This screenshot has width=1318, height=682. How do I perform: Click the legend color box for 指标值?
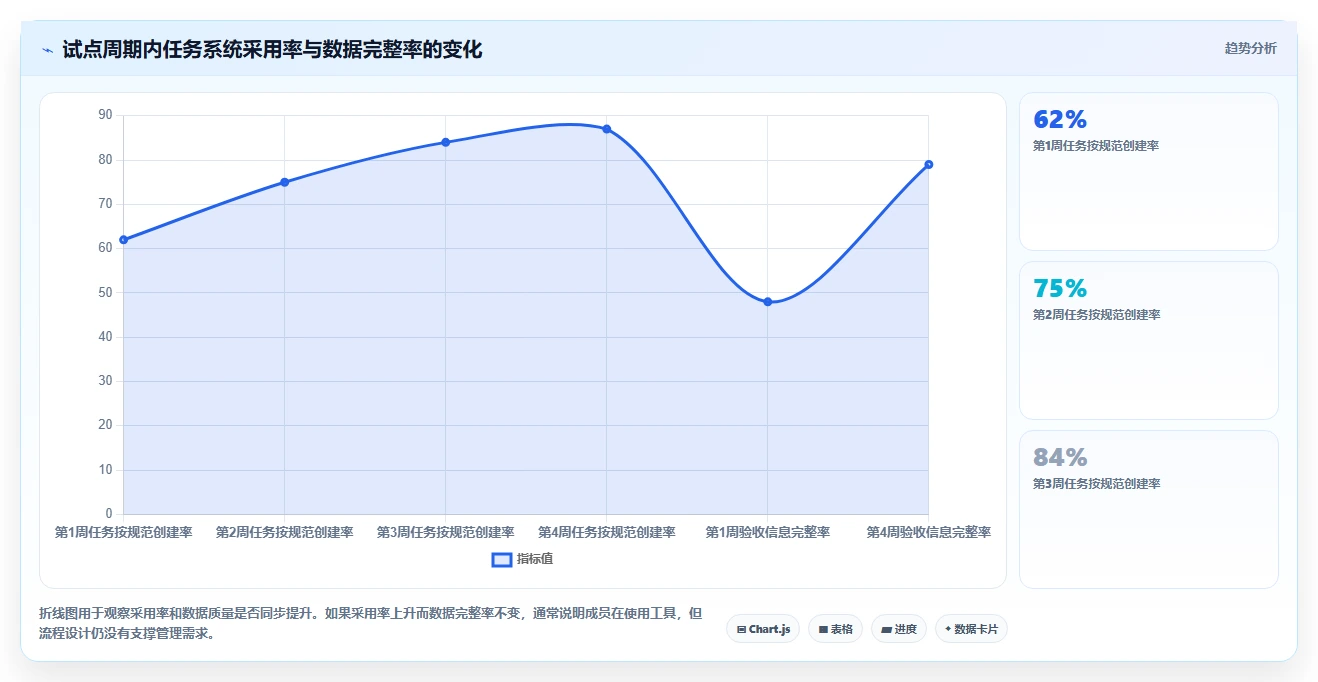coord(502,559)
